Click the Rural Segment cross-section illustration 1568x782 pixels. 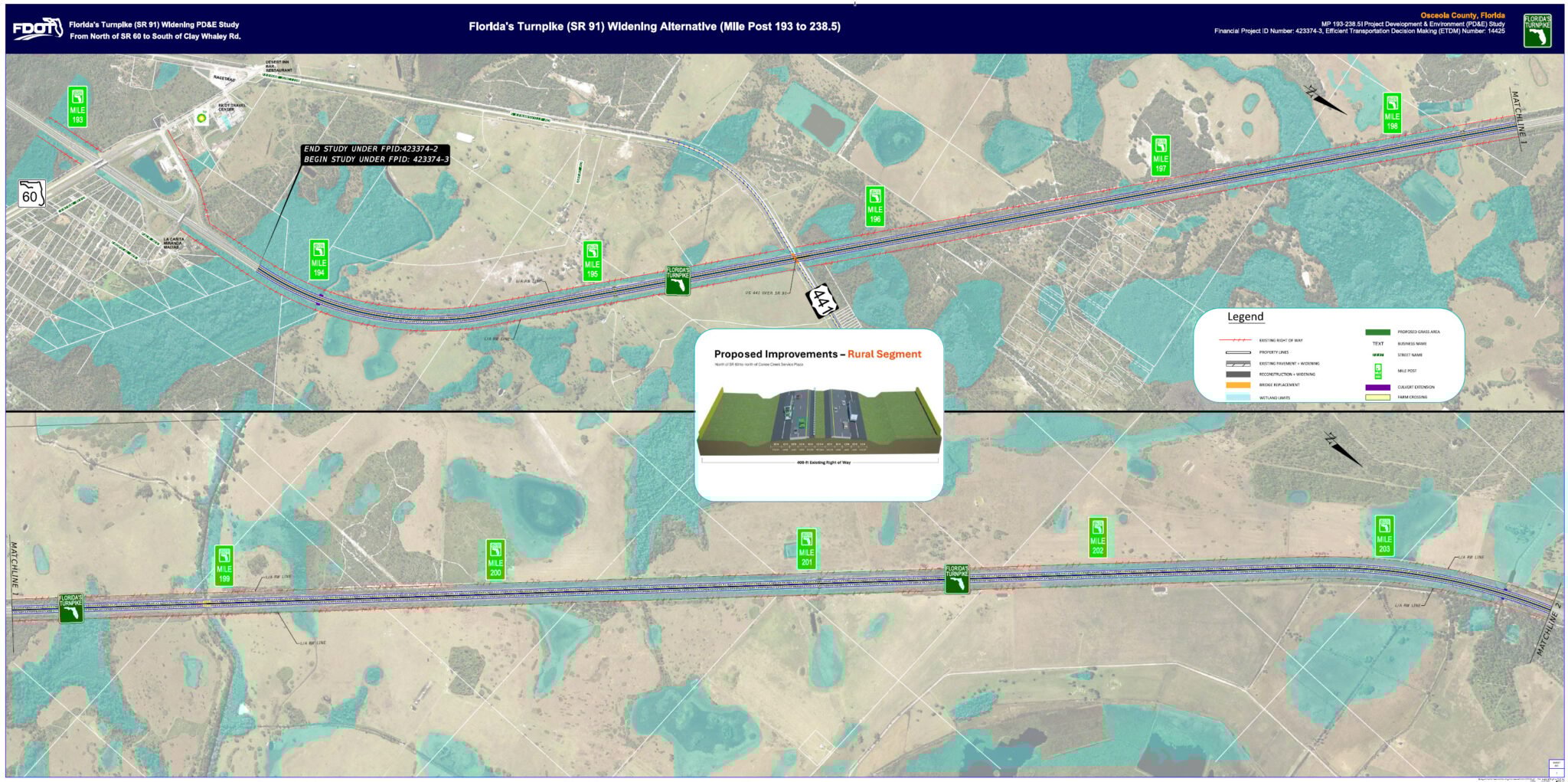[x=818, y=424]
